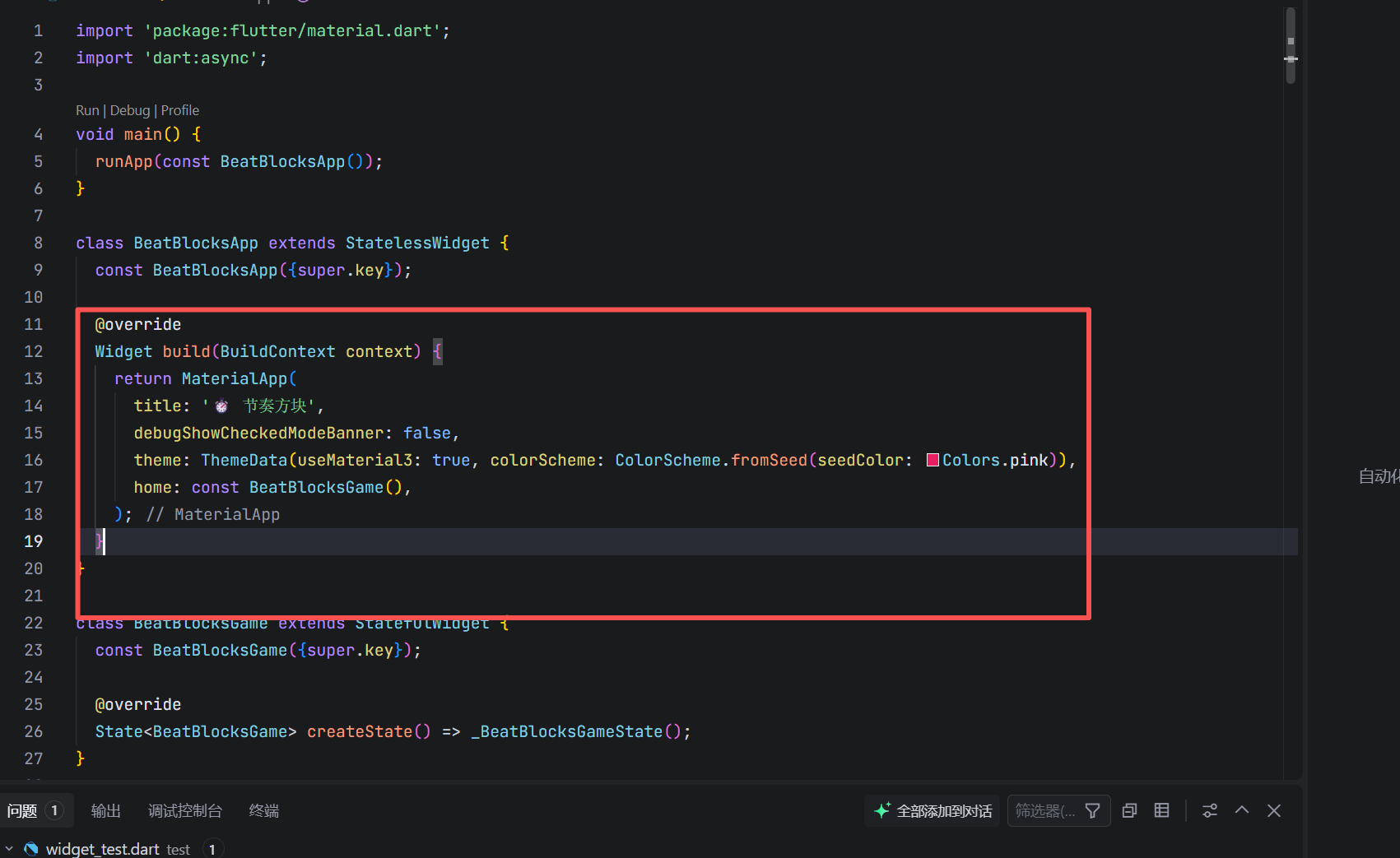
Task: Click the sparkle icon on 全部添加到对话 button
Action: click(881, 811)
